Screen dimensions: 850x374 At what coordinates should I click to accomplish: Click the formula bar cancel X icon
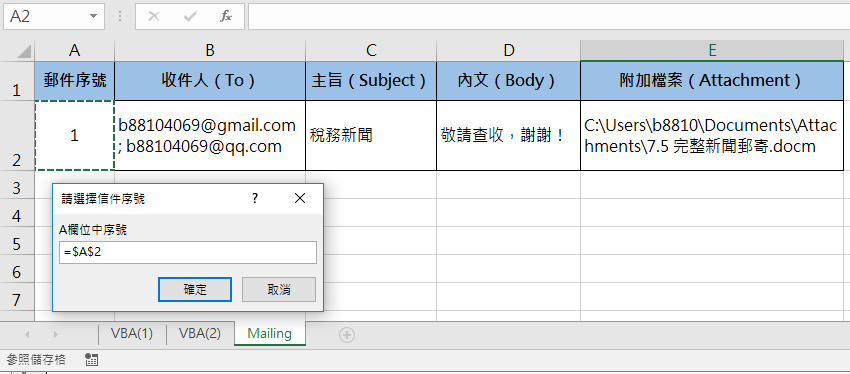(x=154, y=17)
